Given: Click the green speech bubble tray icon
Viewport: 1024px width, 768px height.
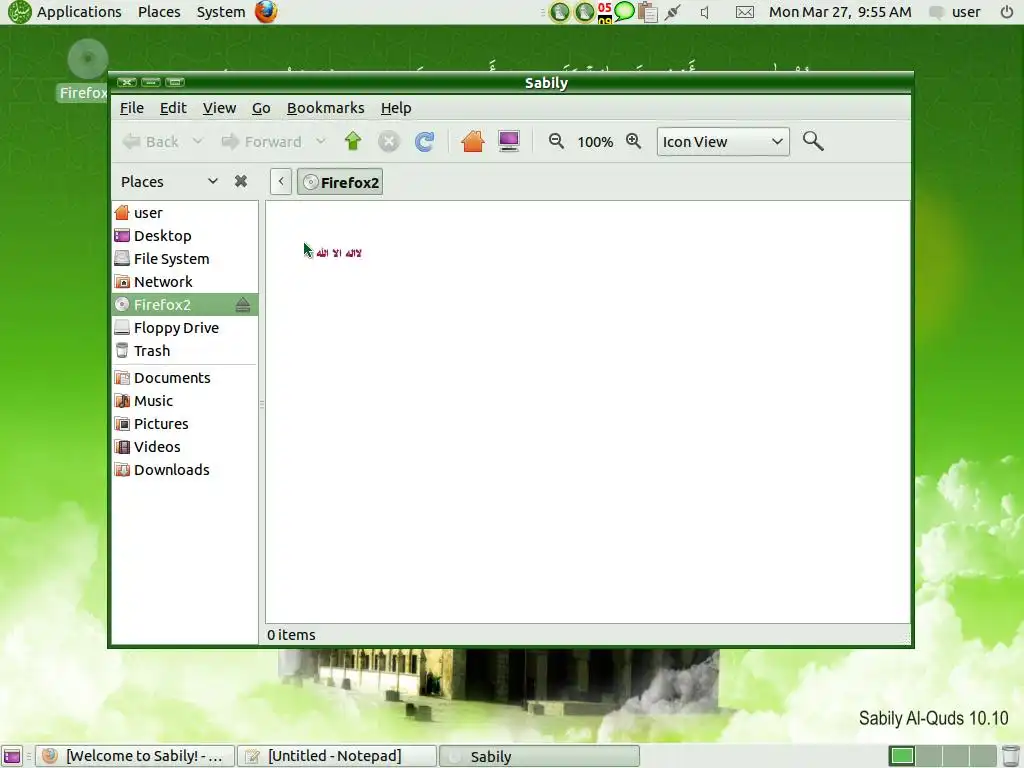Looking at the screenshot, I should pos(624,11).
